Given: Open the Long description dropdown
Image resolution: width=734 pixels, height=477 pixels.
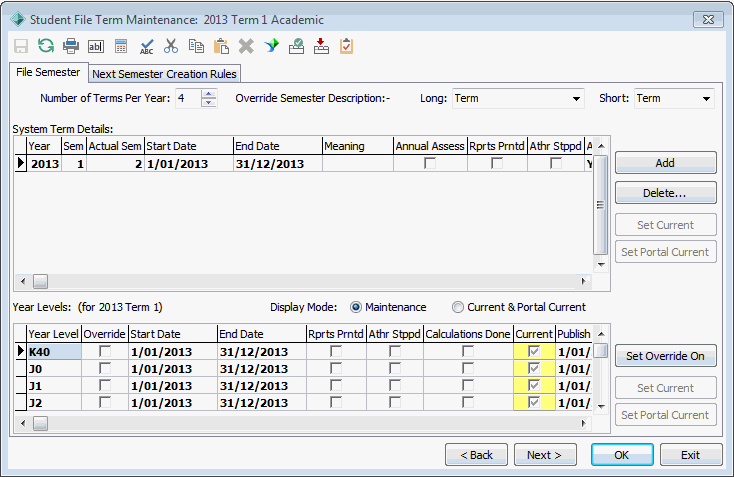Looking at the screenshot, I should (x=576, y=99).
